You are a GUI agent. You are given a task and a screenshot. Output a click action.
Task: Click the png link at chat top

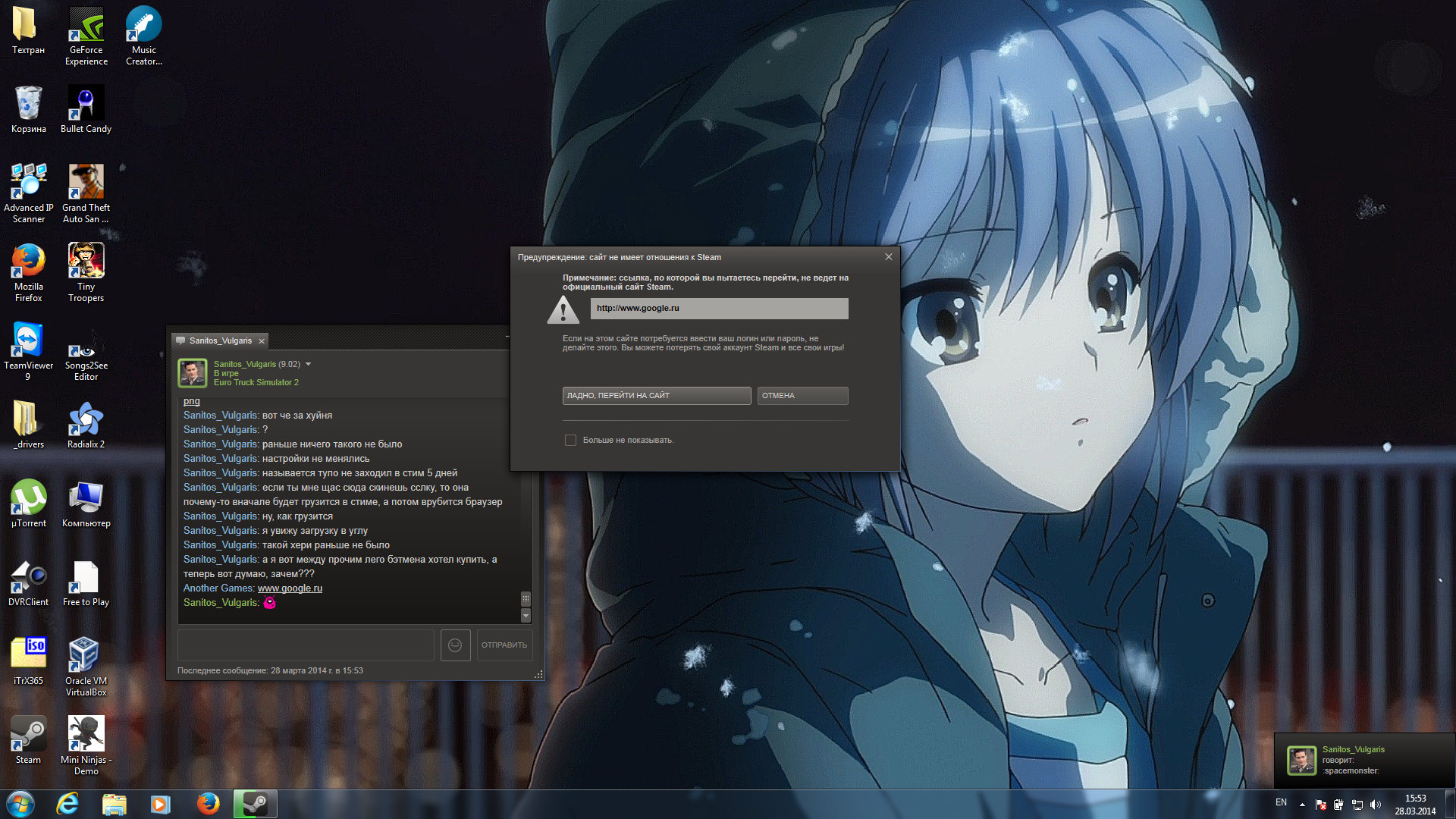(x=192, y=401)
